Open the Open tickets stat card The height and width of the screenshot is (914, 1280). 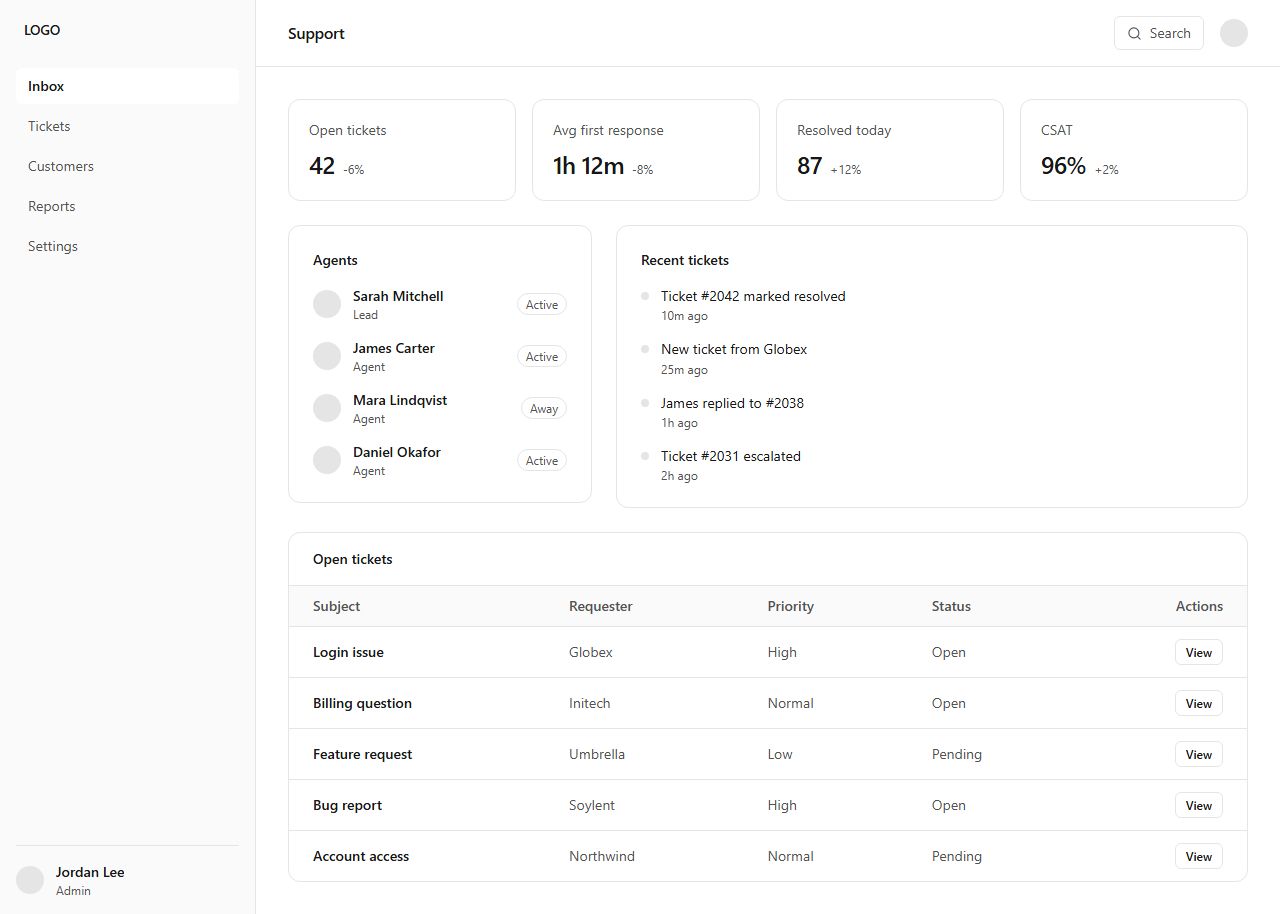(x=402, y=150)
